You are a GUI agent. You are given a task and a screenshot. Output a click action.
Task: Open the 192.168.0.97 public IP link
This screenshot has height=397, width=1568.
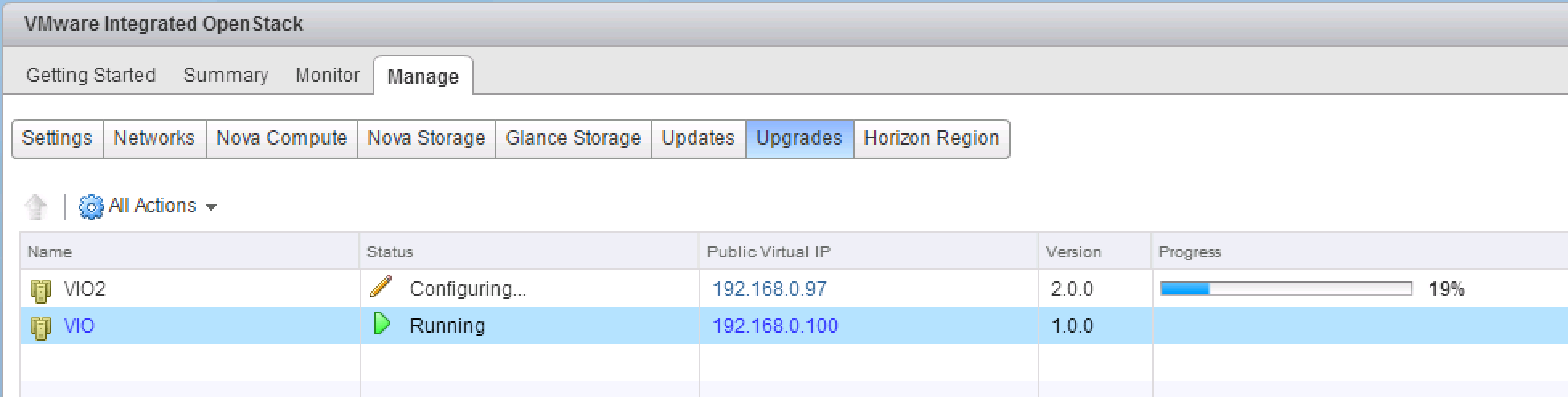(770, 289)
